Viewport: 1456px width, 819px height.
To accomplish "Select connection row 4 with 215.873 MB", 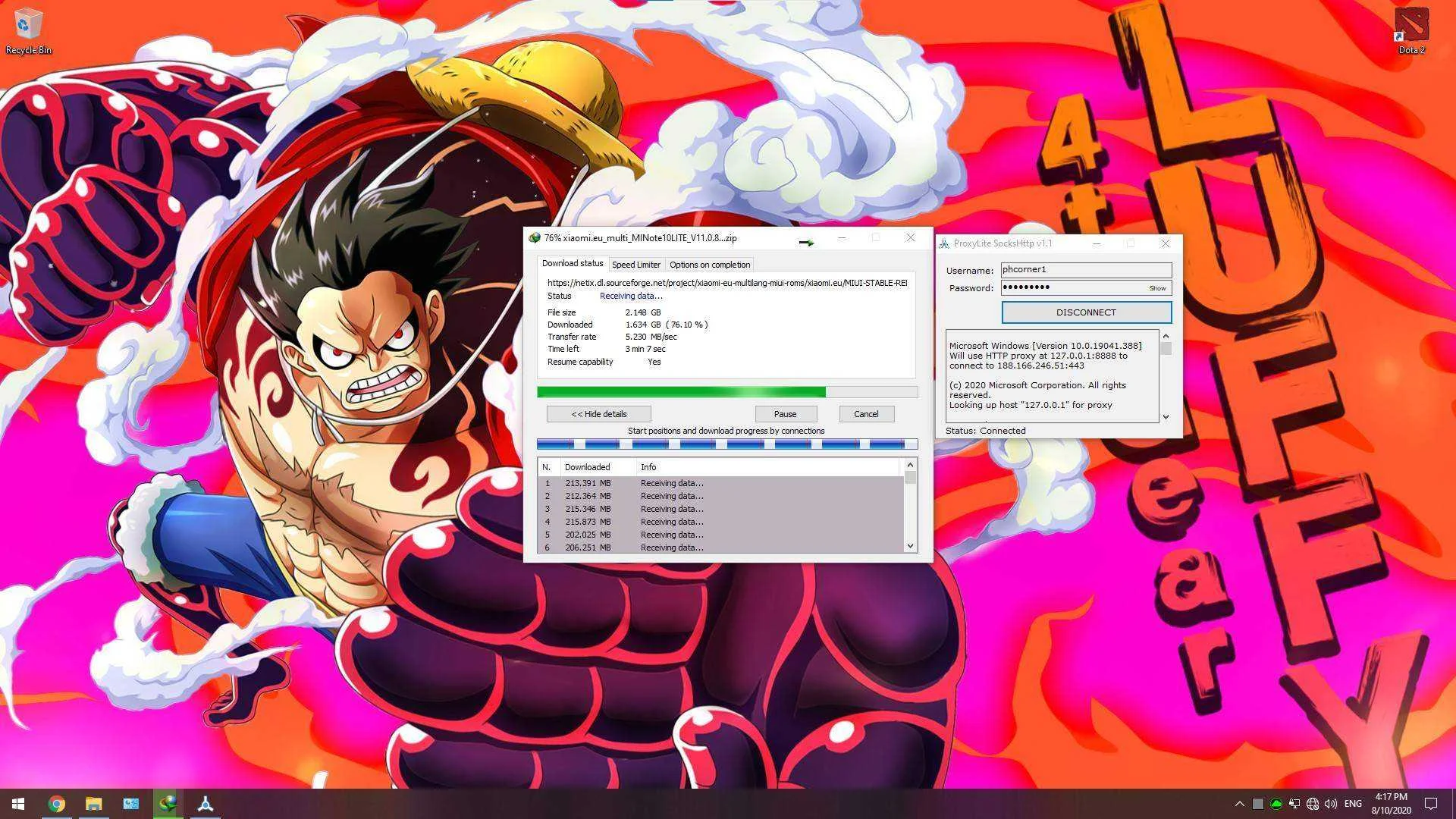I will (720, 522).
